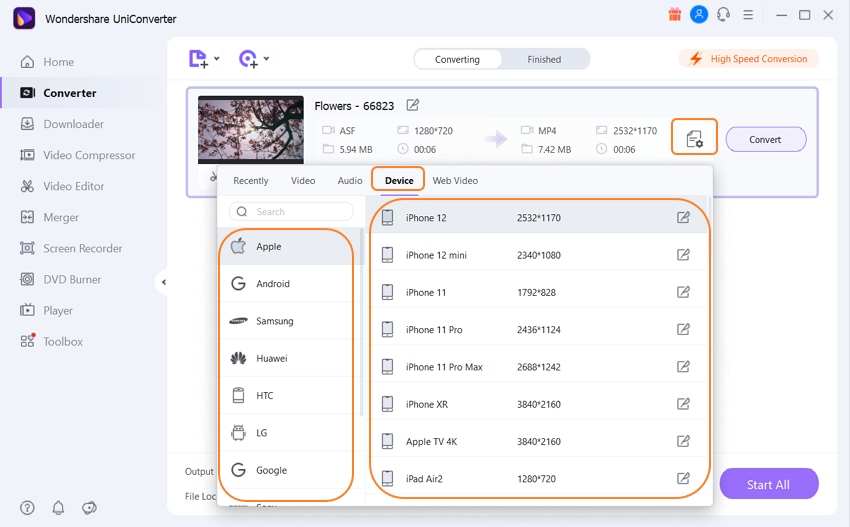Click the Add Files icon
The image size is (850, 527).
(198, 59)
